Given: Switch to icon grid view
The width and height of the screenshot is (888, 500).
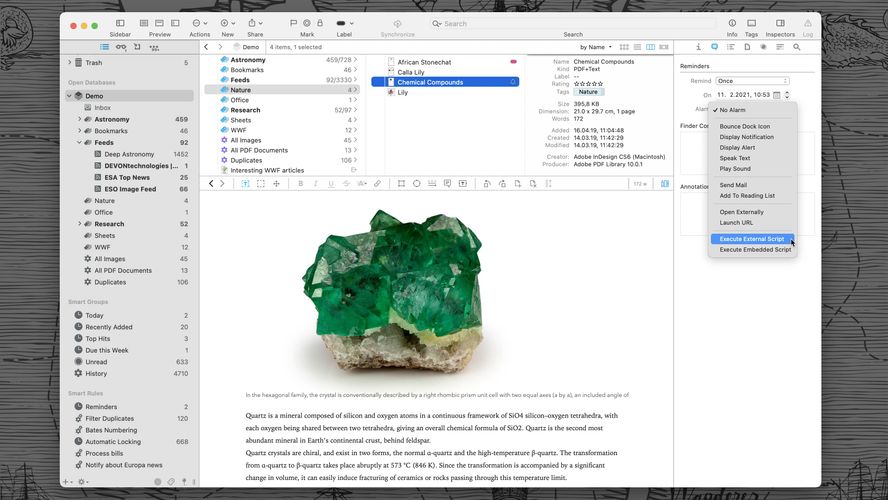Looking at the screenshot, I should pyautogui.click(x=623, y=47).
